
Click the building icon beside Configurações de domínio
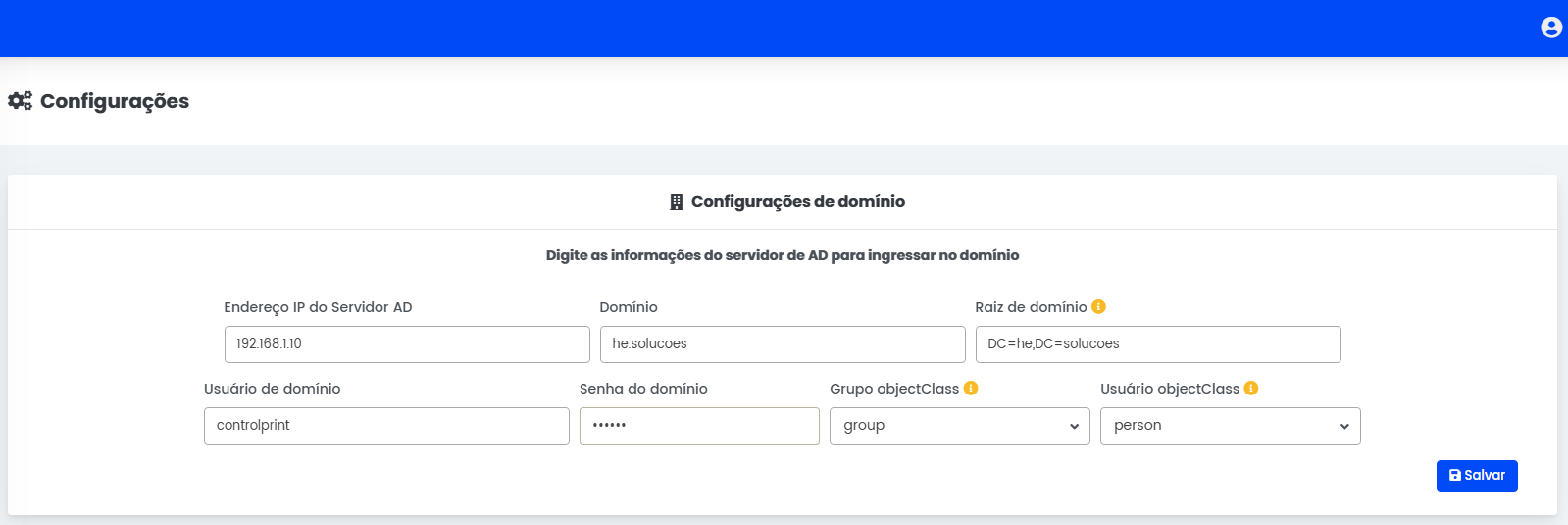(676, 202)
